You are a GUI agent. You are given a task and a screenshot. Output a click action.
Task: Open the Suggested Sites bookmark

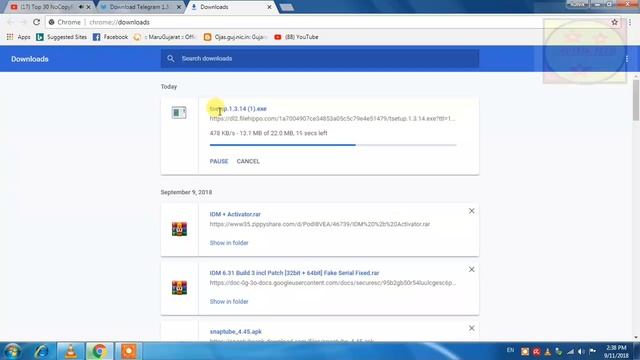pos(62,37)
